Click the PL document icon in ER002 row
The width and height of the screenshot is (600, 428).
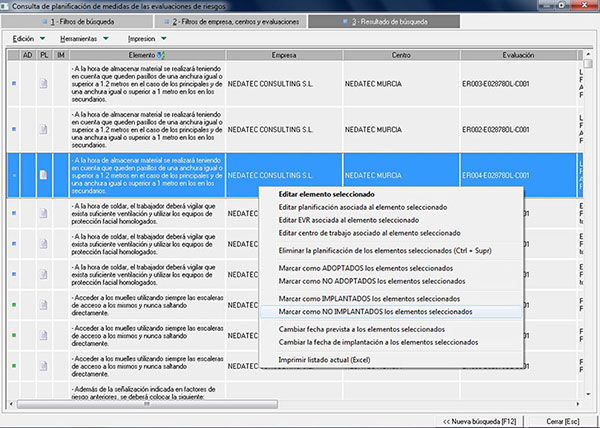(x=44, y=129)
